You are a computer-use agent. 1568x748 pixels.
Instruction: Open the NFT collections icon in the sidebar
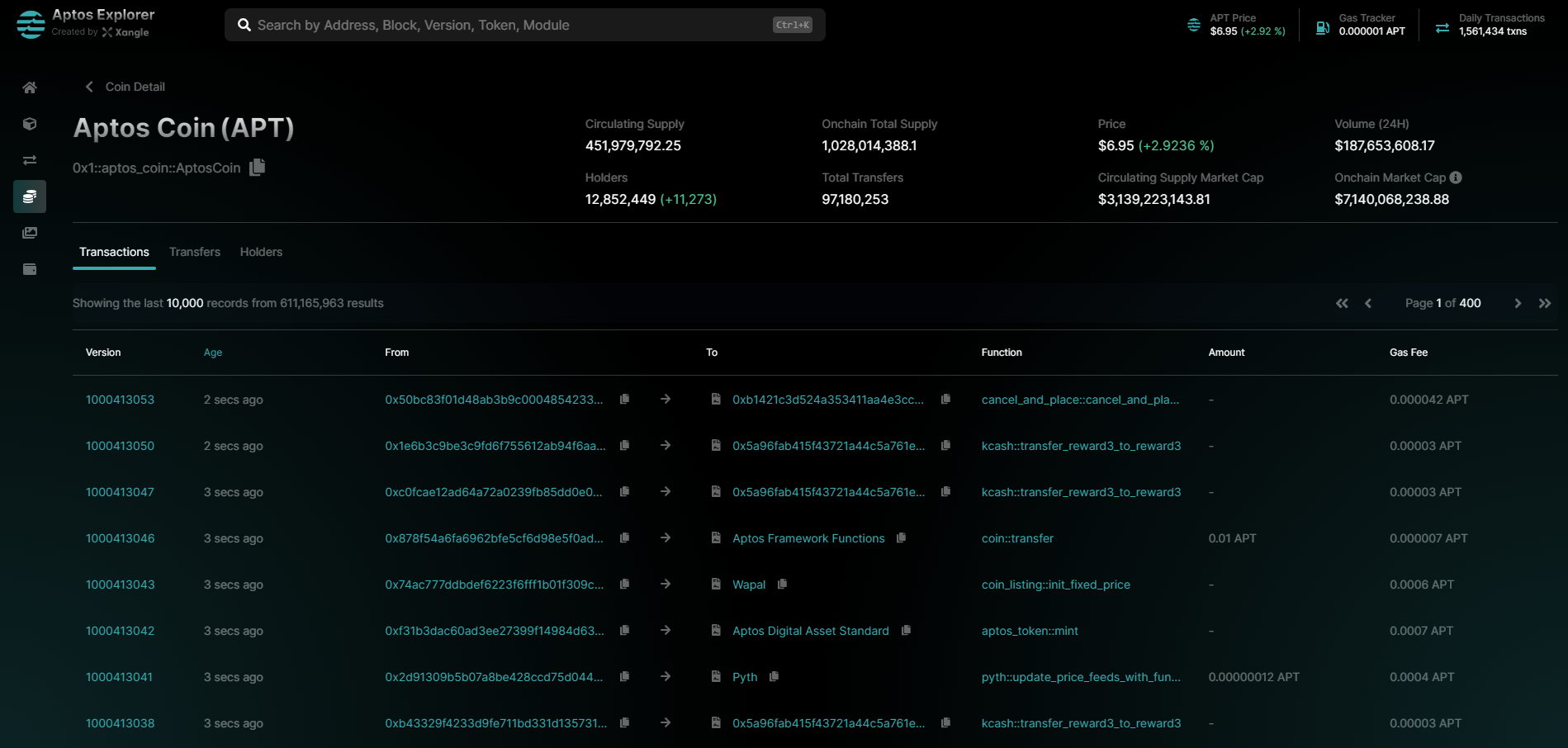tap(30, 233)
